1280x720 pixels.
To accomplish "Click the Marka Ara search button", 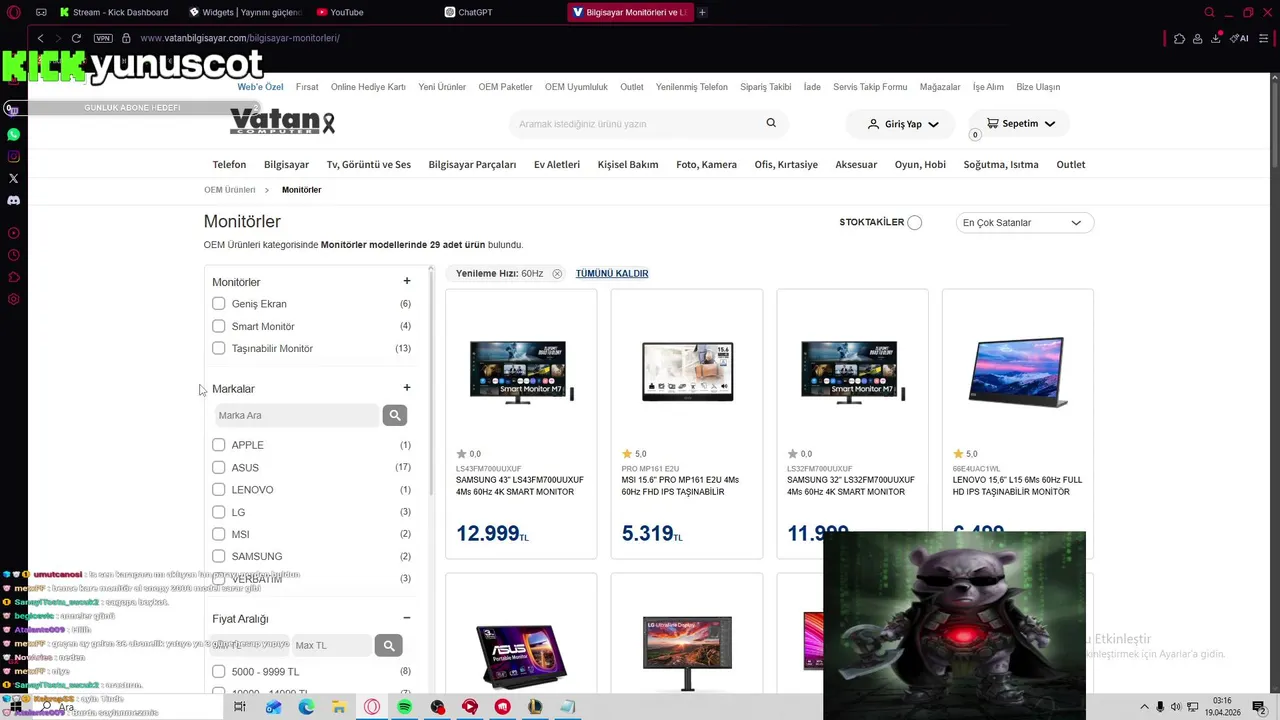I will (x=395, y=415).
